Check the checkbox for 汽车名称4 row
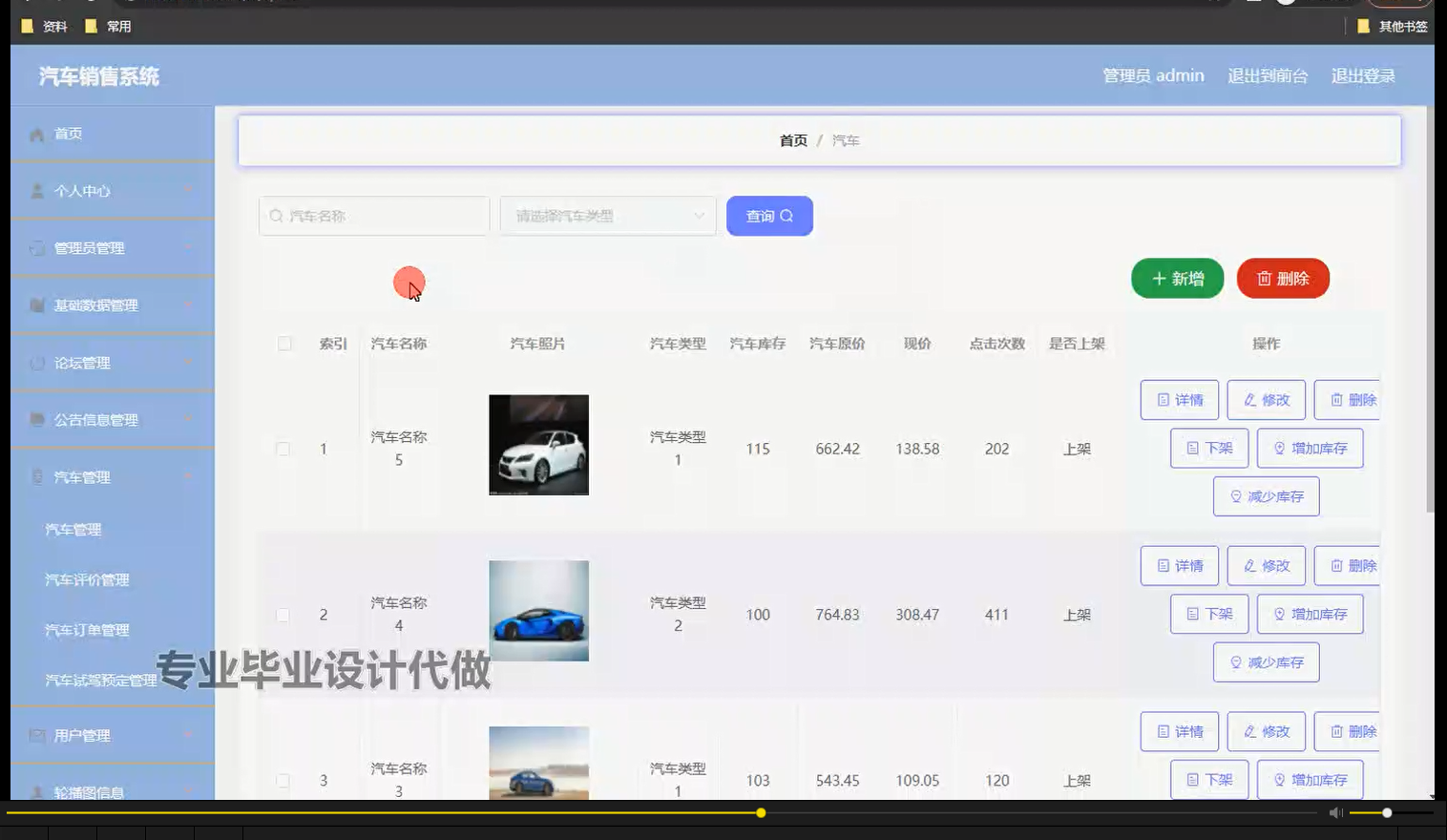This screenshot has height=840, width=1447. tap(283, 614)
